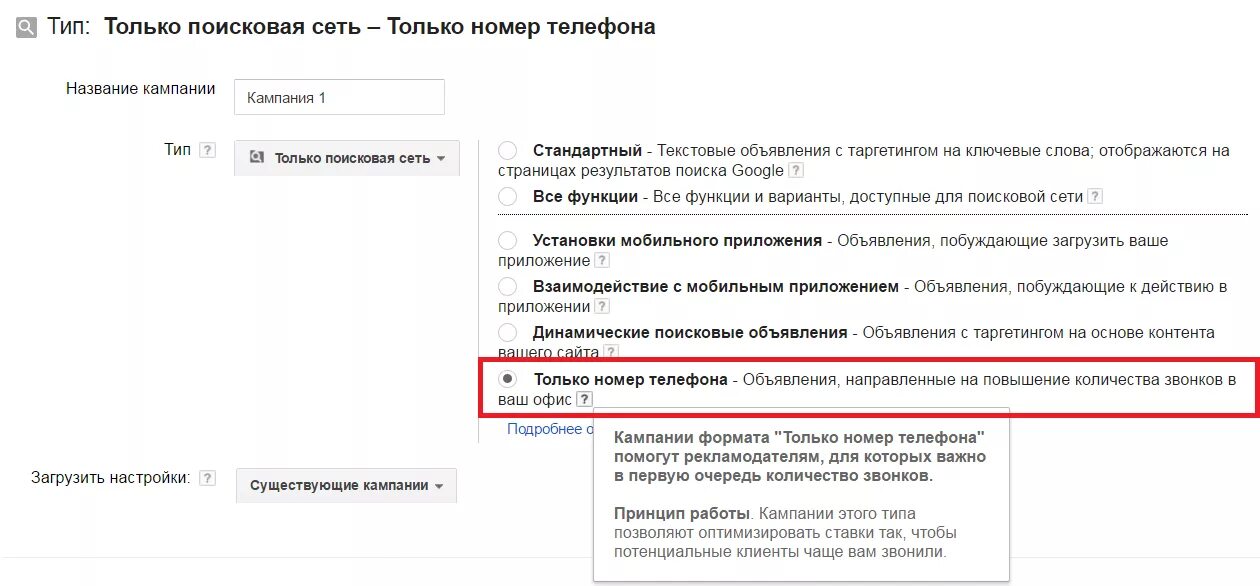The width and height of the screenshot is (1260, 586).
Task: Click the Название кампании input field
Action: point(339,98)
